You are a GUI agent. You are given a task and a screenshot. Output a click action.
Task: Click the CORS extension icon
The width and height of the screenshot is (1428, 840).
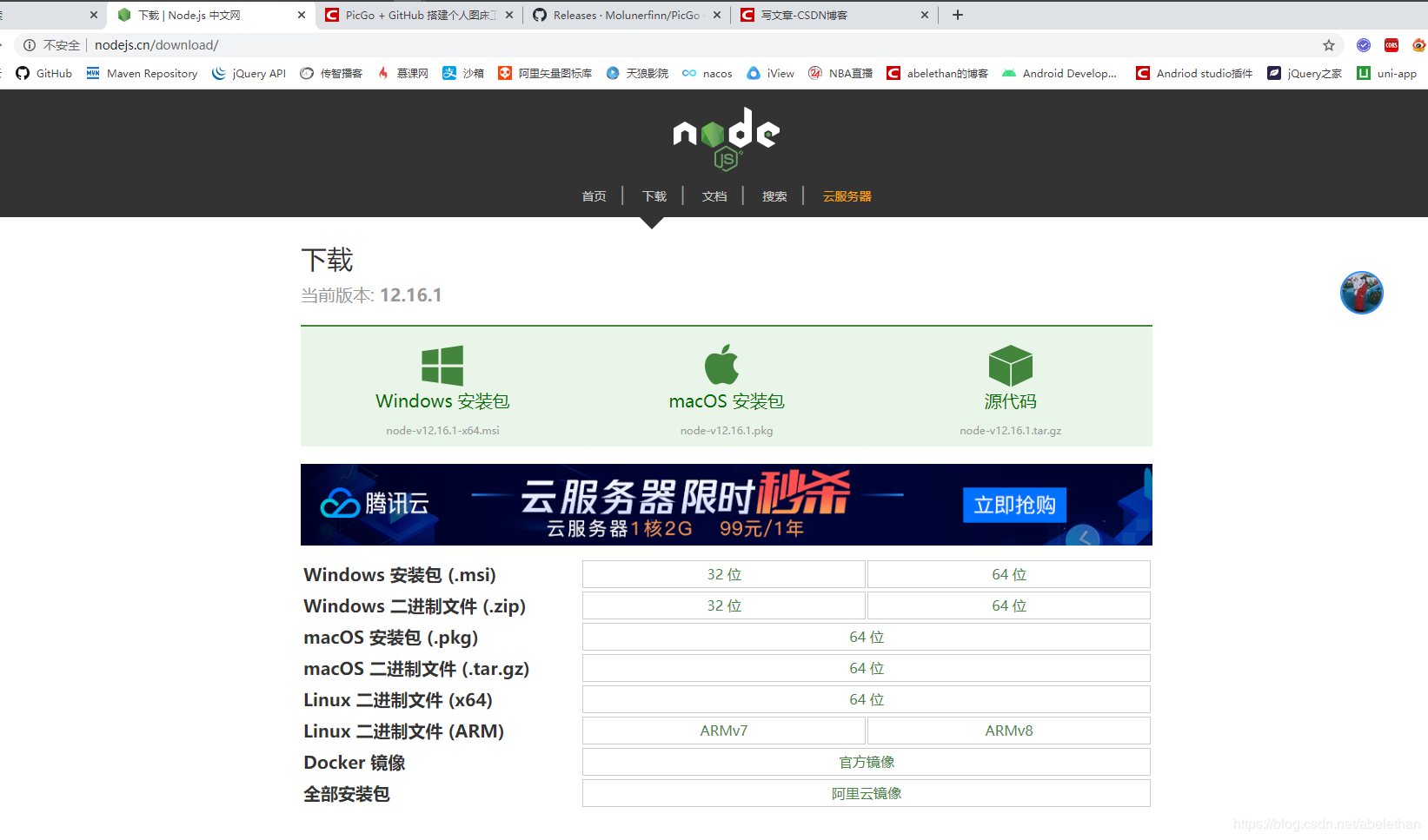tap(1391, 45)
